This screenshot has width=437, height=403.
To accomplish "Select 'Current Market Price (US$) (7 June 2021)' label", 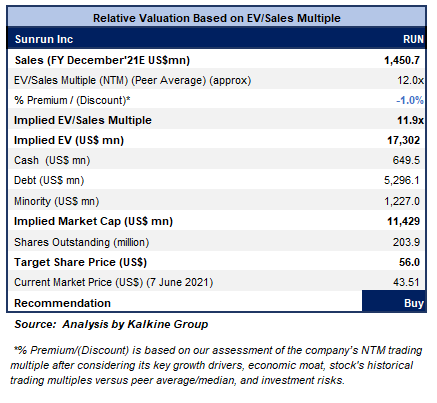I will point(113,282).
